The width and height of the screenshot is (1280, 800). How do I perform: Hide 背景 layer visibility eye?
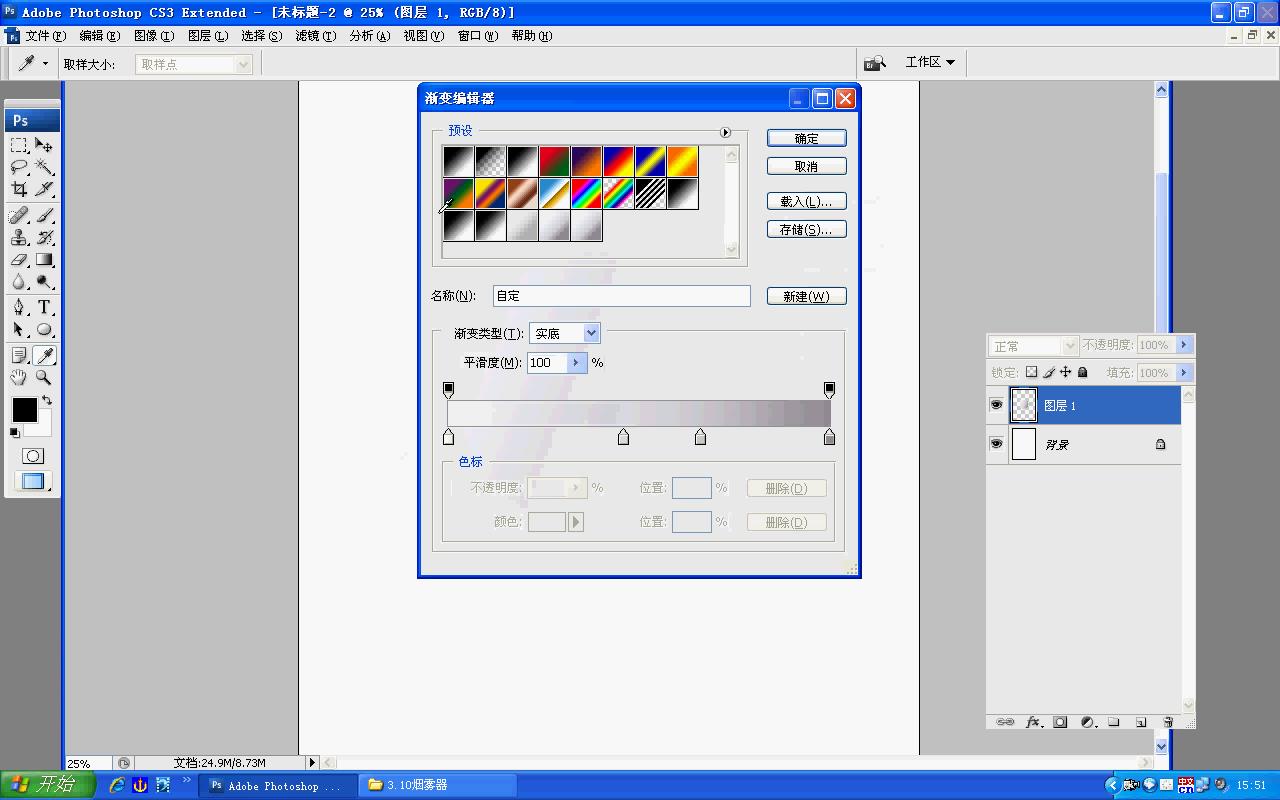pyautogui.click(x=996, y=443)
